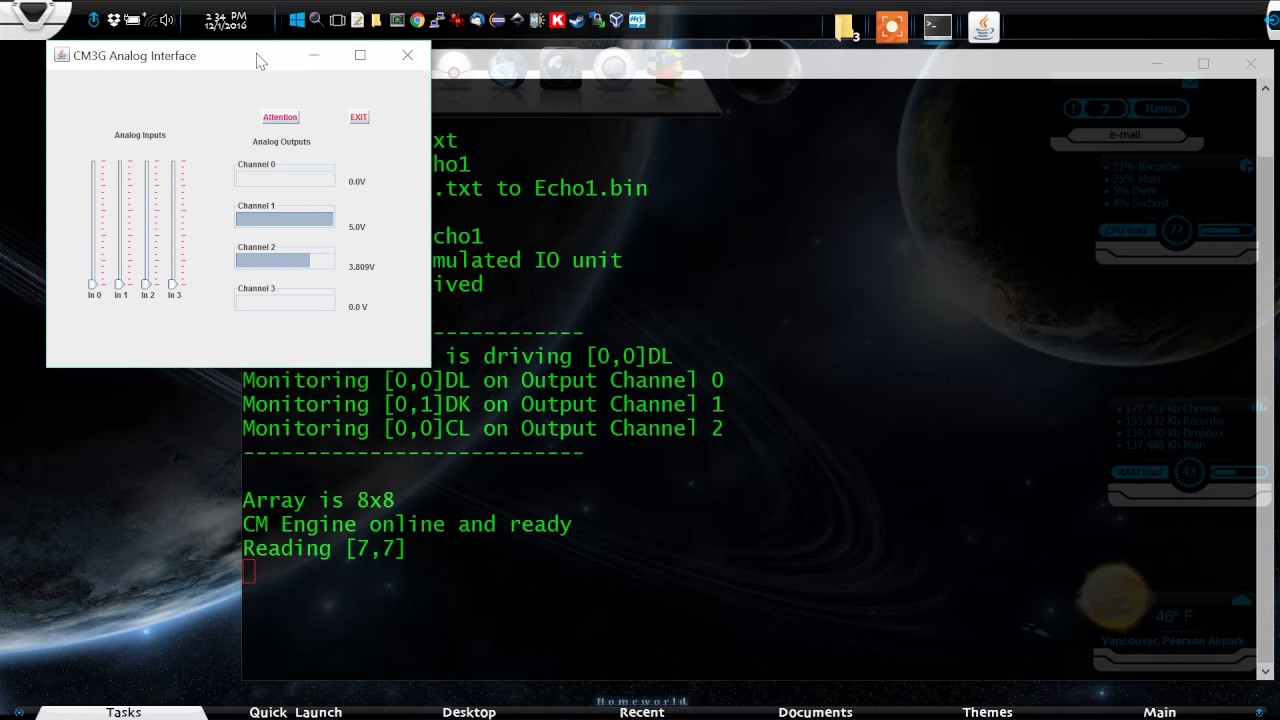Click the Attention button
This screenshot has width=1280, height=720.
280,117
